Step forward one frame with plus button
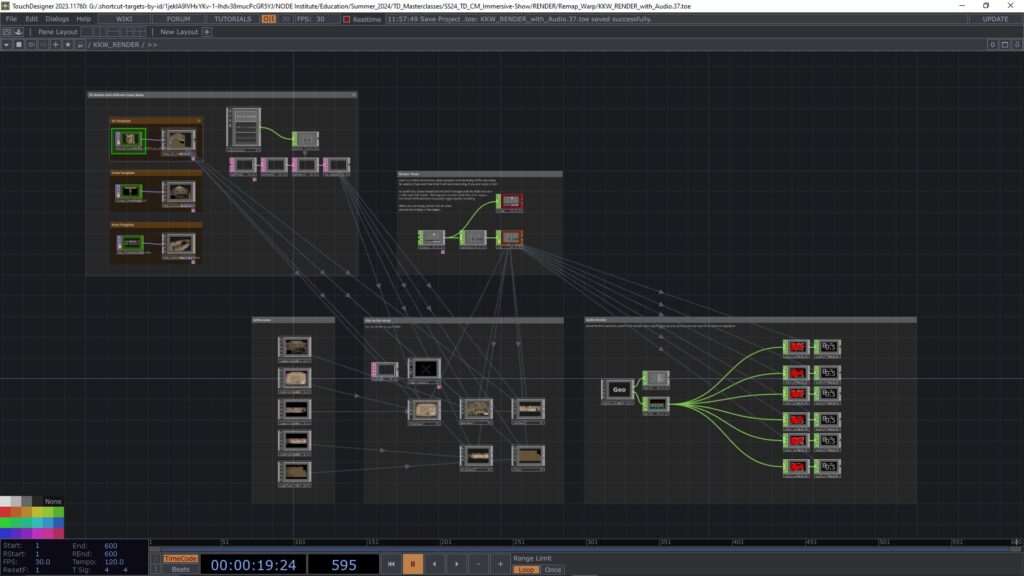The image size is (1024, 576). coord(500,565)
